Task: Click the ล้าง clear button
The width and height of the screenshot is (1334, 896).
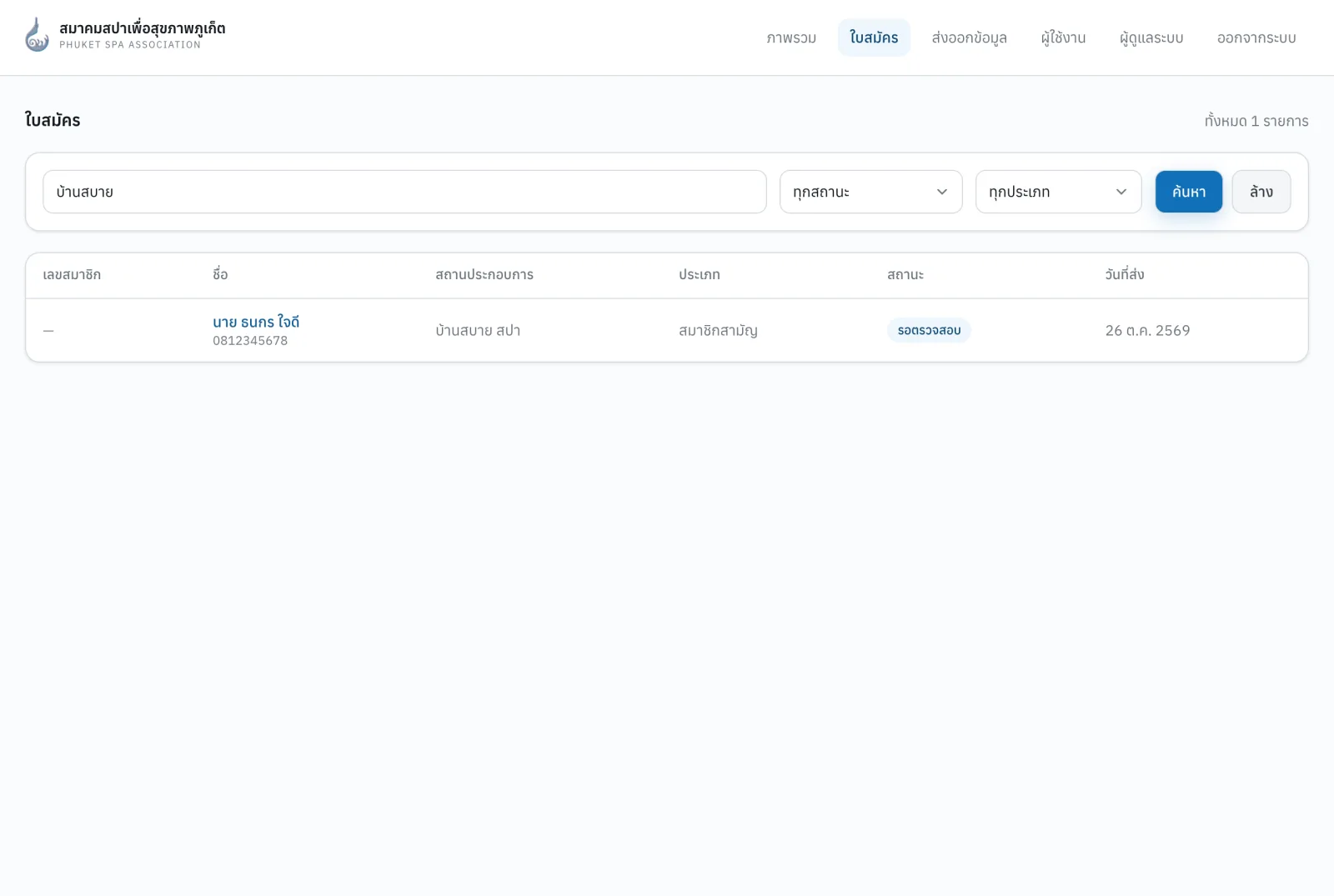Action: tap(1261, 192)
